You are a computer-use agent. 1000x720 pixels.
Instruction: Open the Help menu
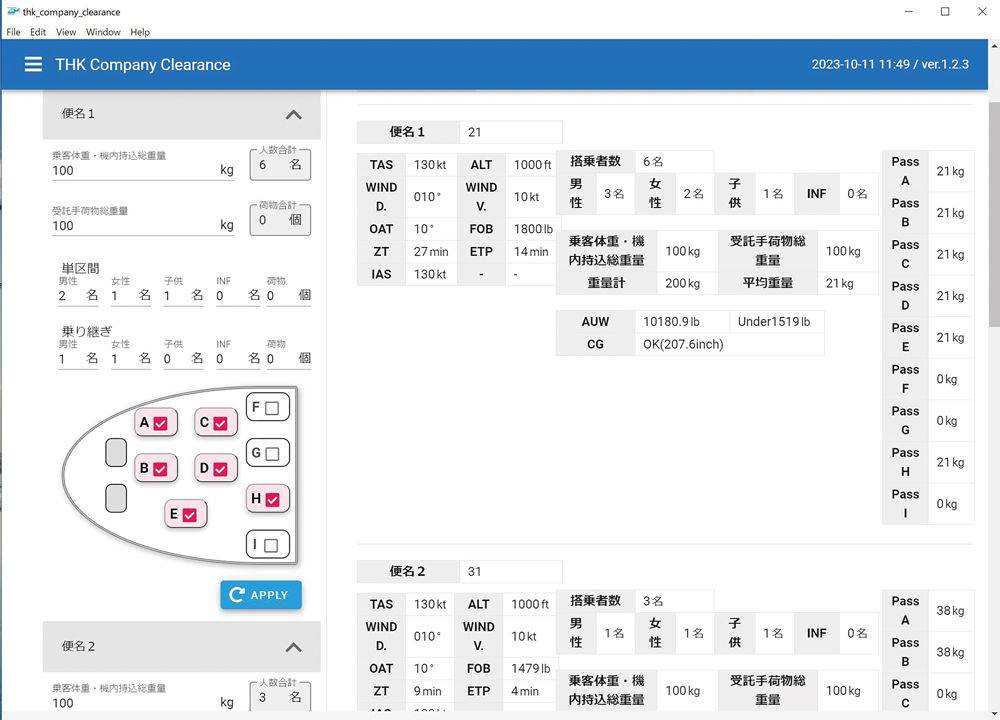click(x=140, y=32)
